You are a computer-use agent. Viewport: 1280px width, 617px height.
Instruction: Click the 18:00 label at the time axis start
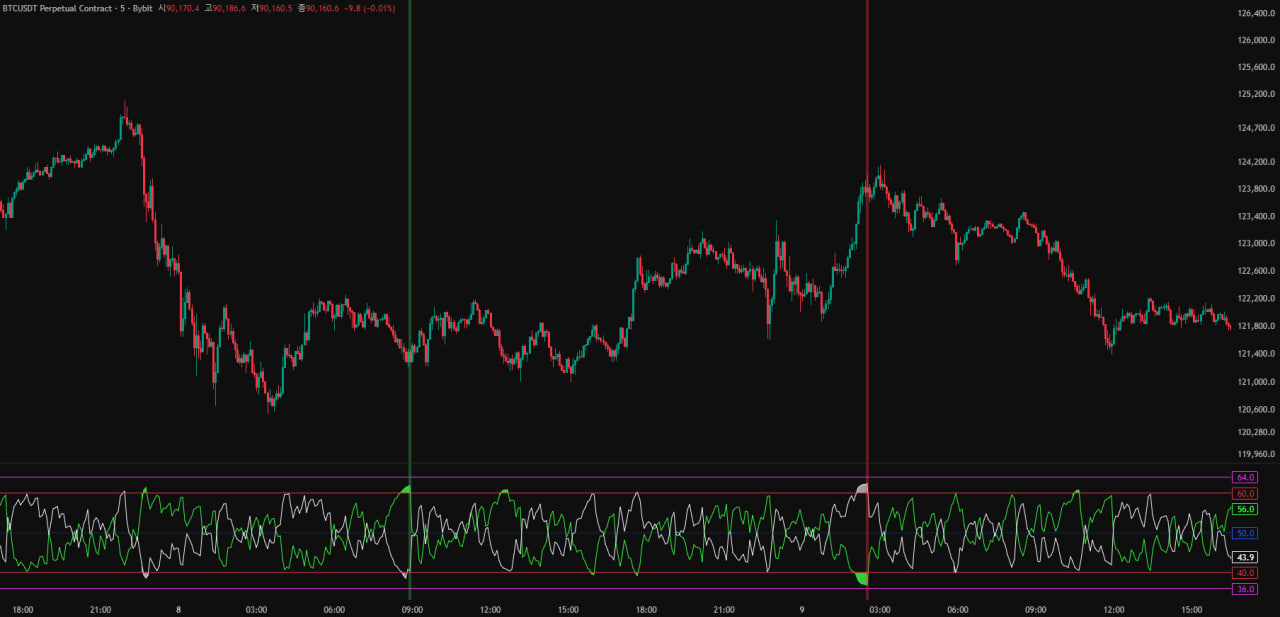click(22, 609)
